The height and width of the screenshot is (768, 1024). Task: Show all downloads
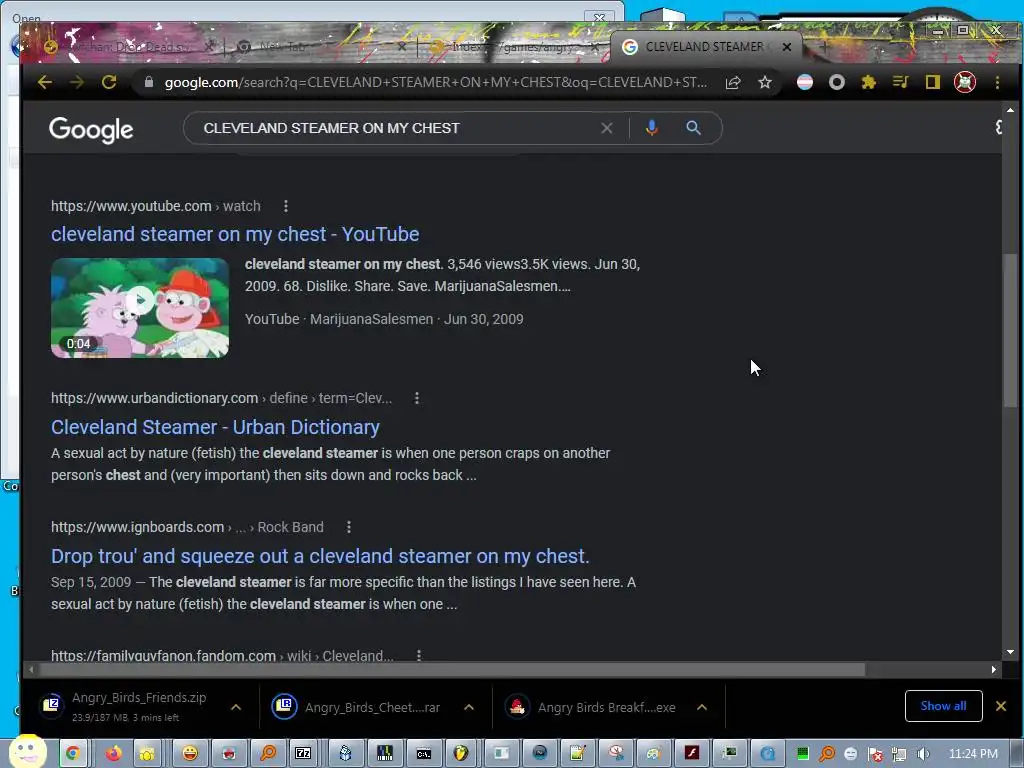click(943, 706)
